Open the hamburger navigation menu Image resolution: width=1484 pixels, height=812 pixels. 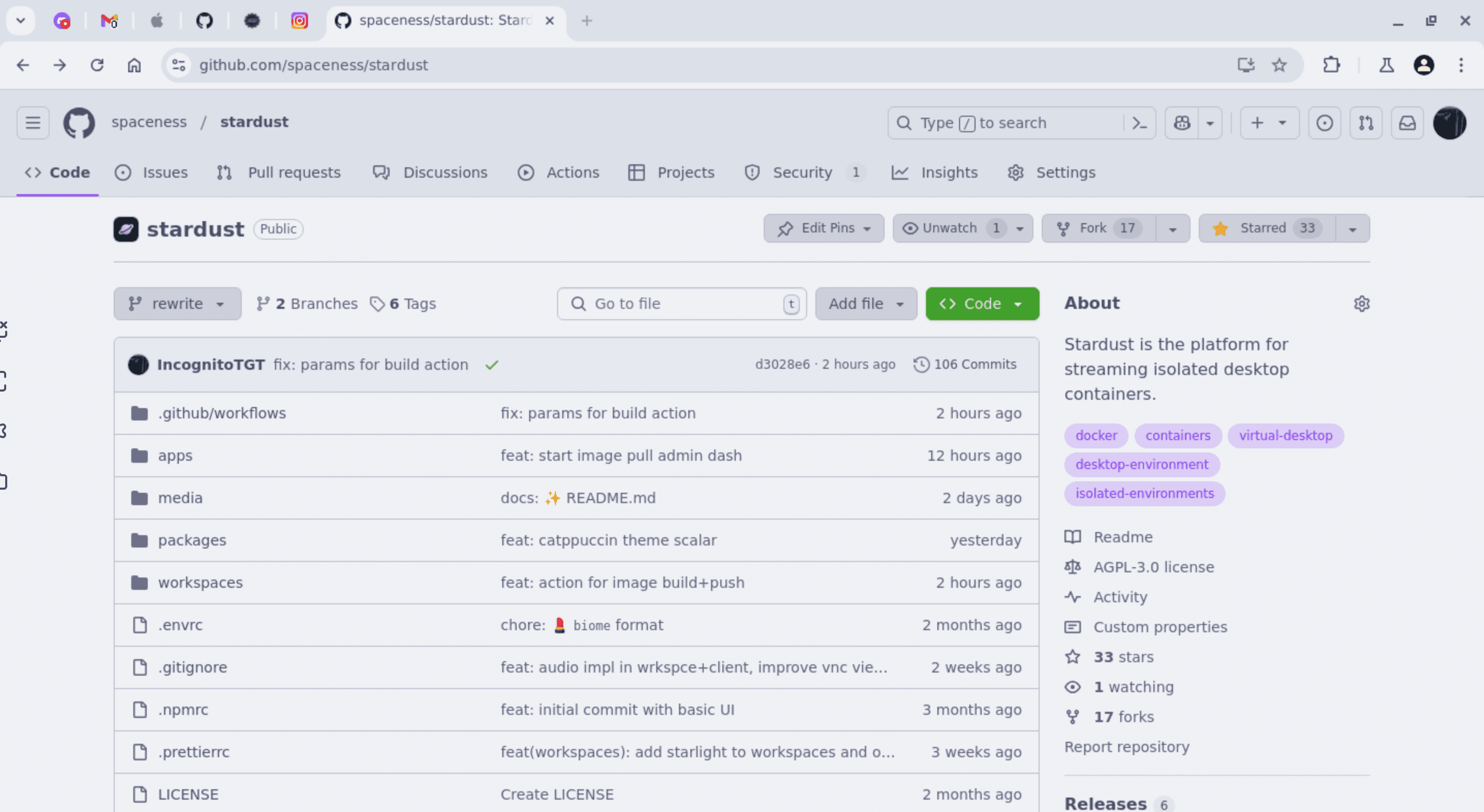(33, 122)
